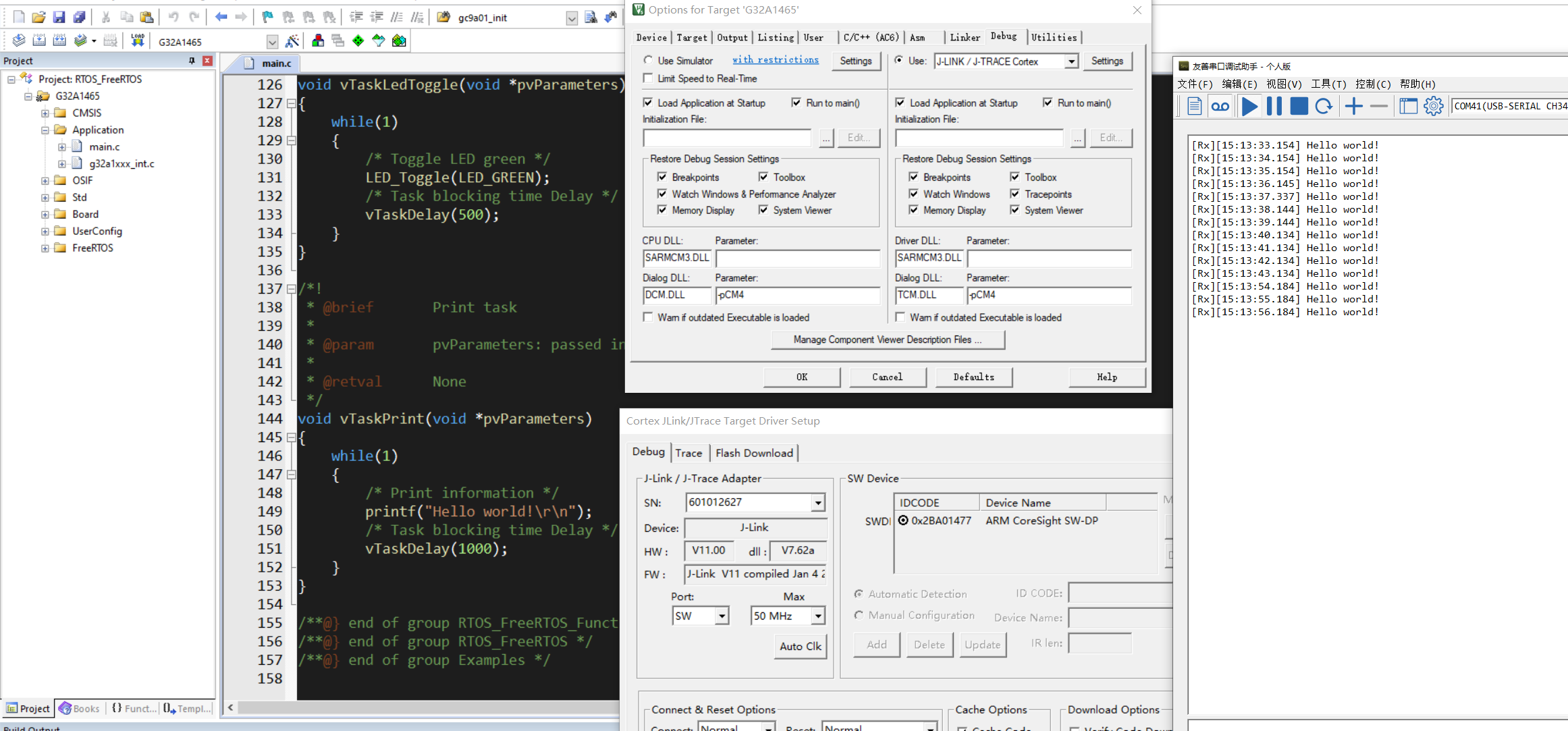The height and width of the screenshot is (731, 1568).
Task: Restart serial with the circular arrow icon
Action: 1324,106
